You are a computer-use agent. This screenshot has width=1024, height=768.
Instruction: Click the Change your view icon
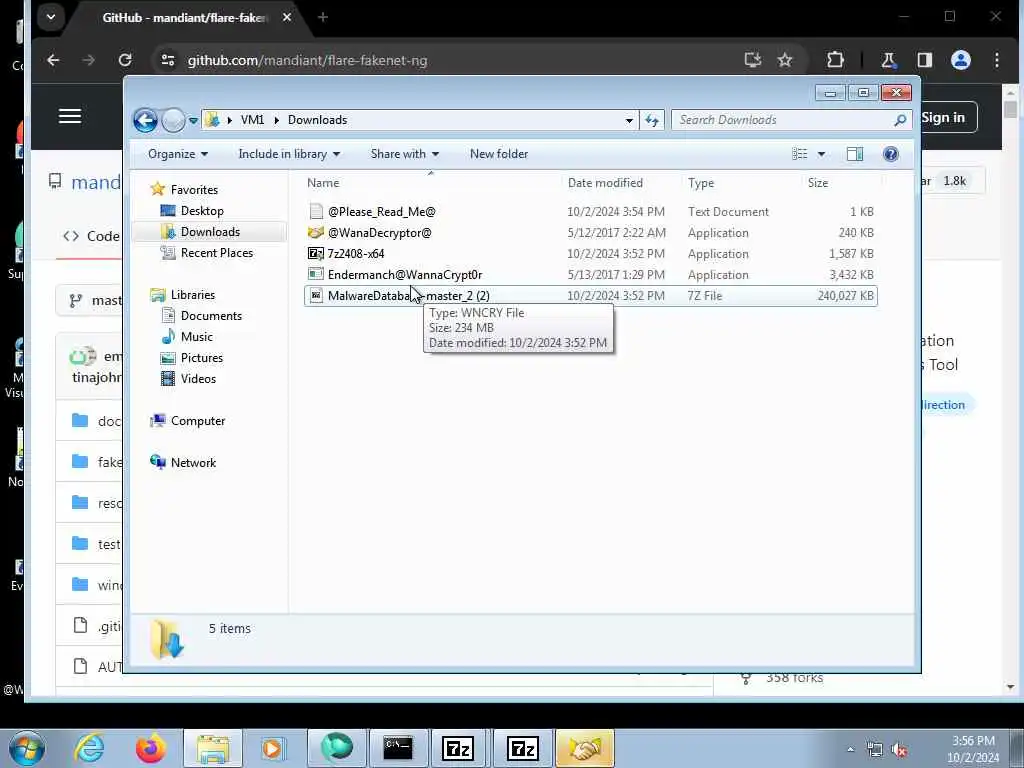pyautogui.click(x=800, y=154)
